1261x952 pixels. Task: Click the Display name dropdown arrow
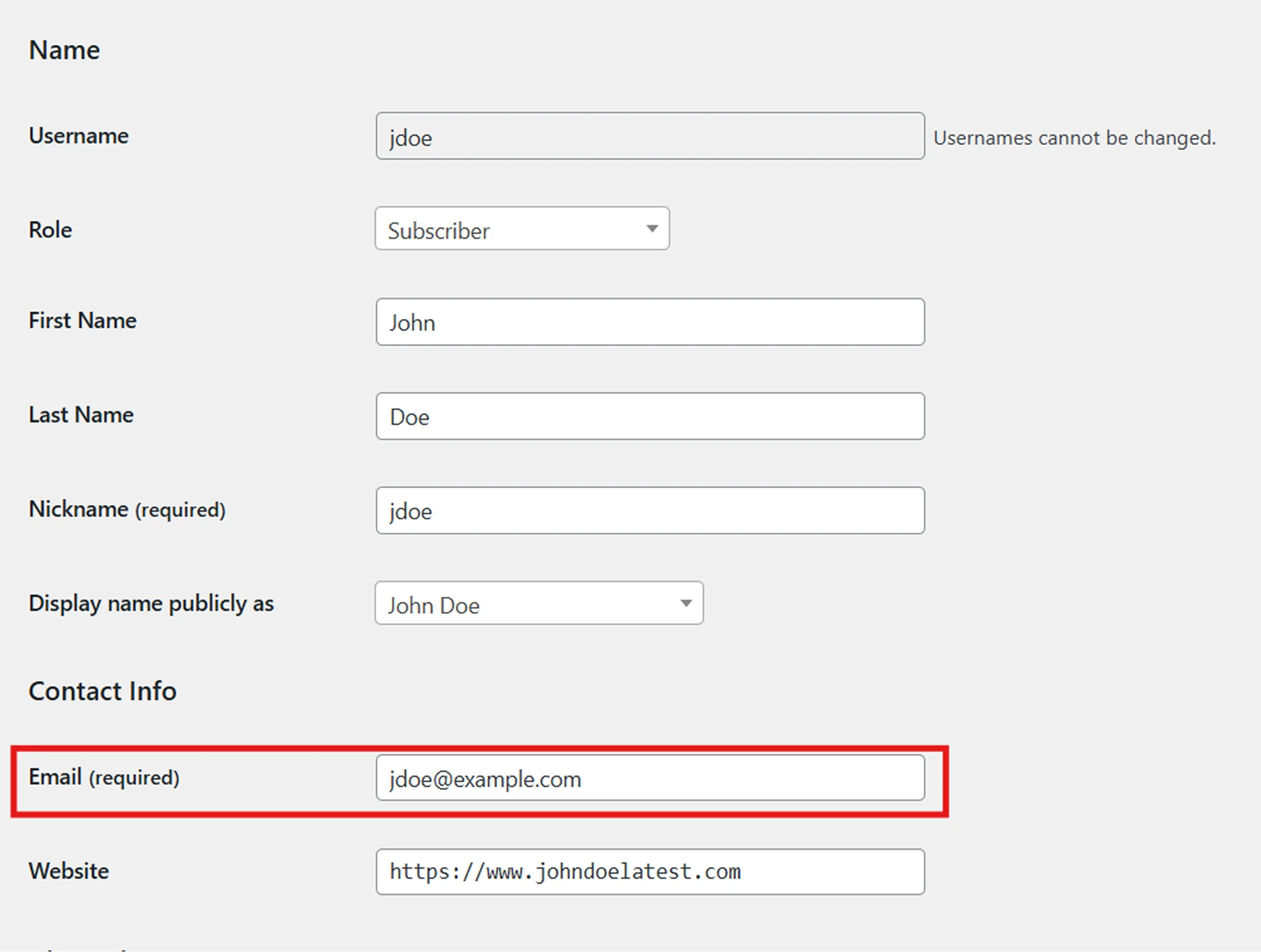[x=686, y=603]
